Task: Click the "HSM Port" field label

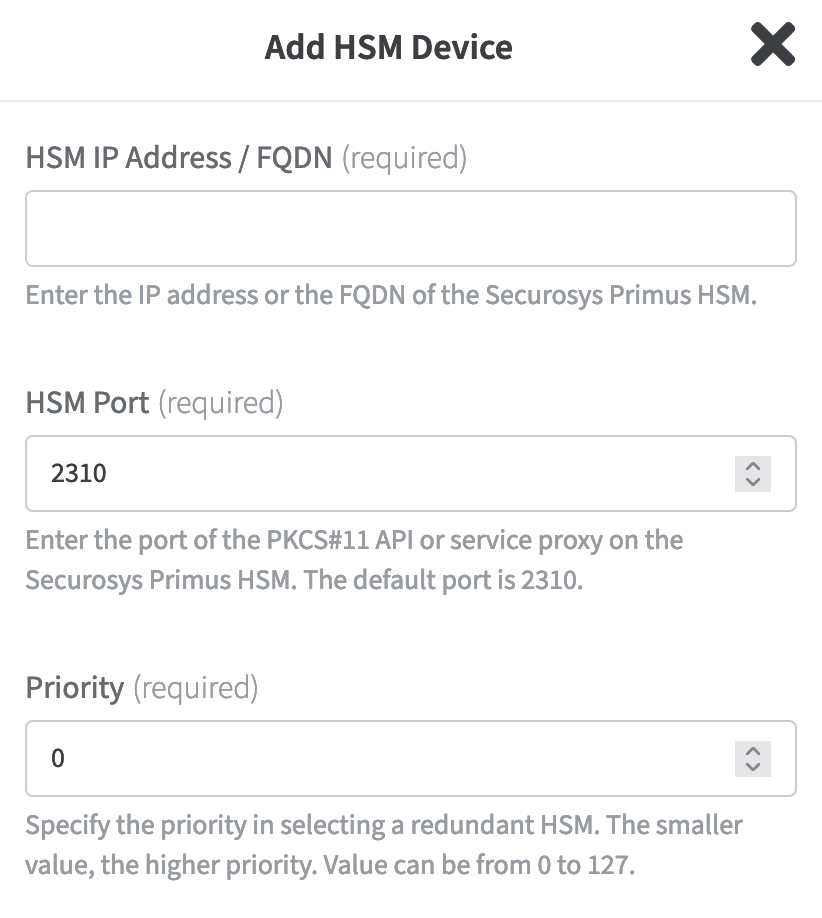Action: (87, 403)
